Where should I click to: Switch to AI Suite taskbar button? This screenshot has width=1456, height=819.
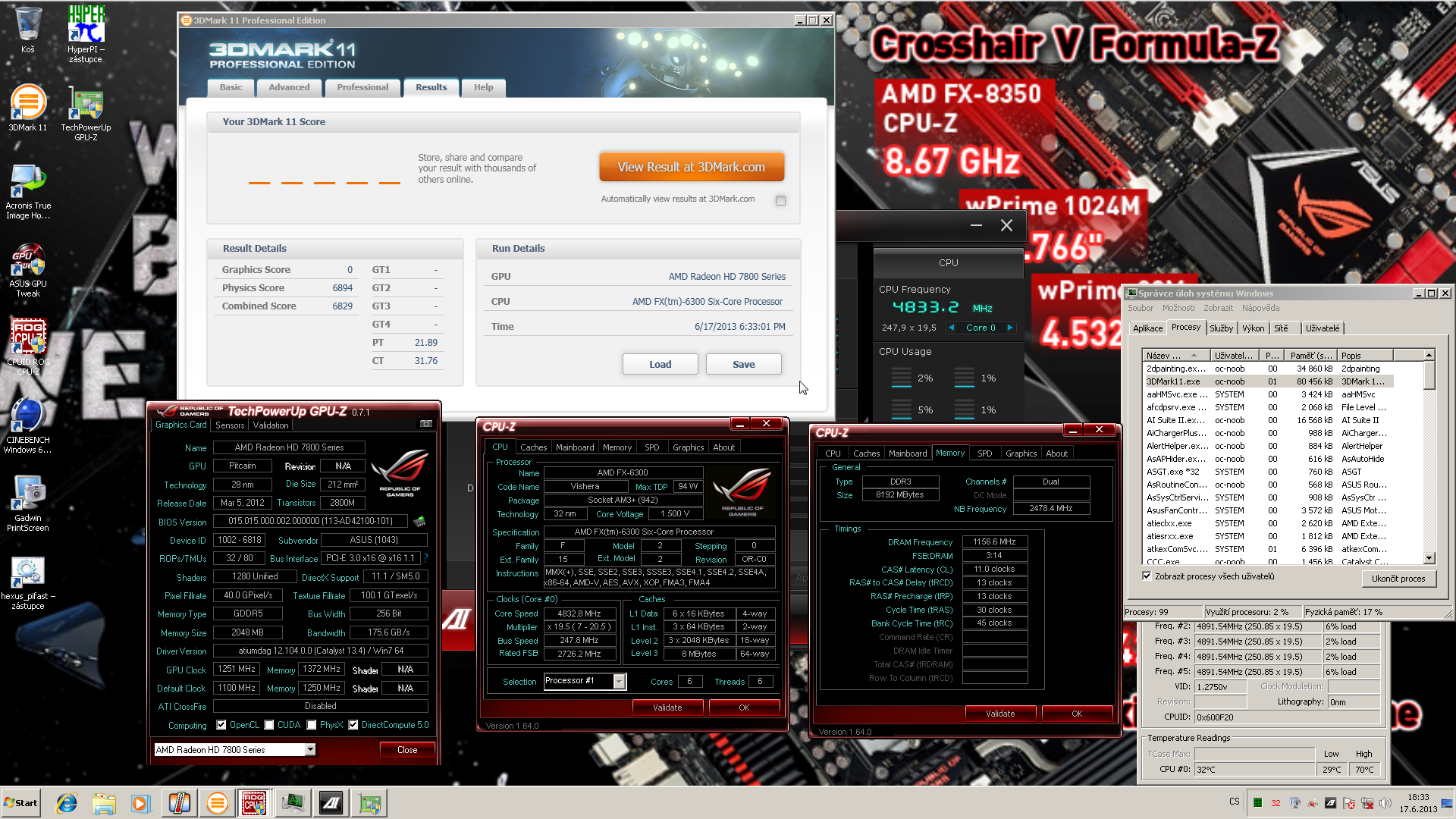(x=331, y=803)
